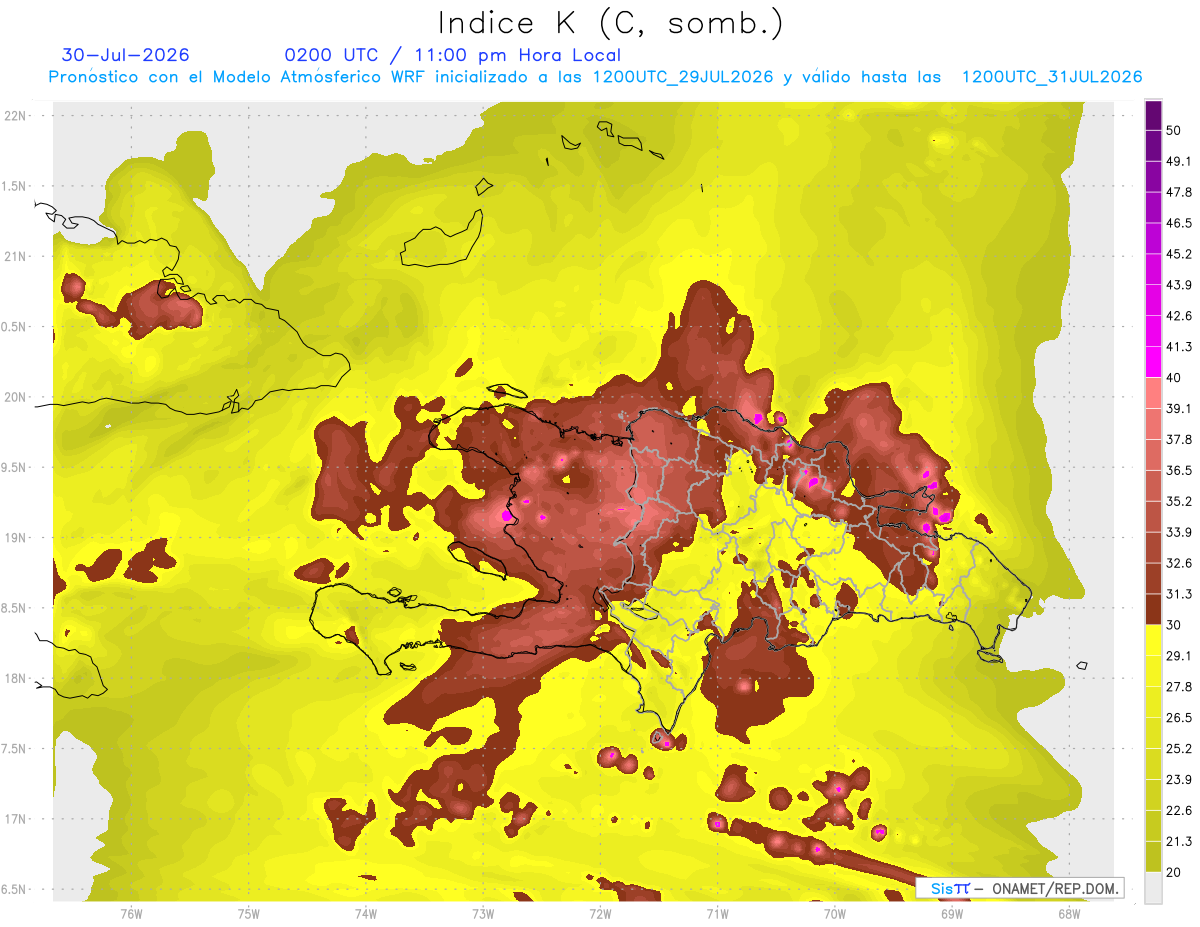Click the color scale label "42.6"
Image resolution: width=1200 pixels, height=927 pixels.
point(1179,316)
